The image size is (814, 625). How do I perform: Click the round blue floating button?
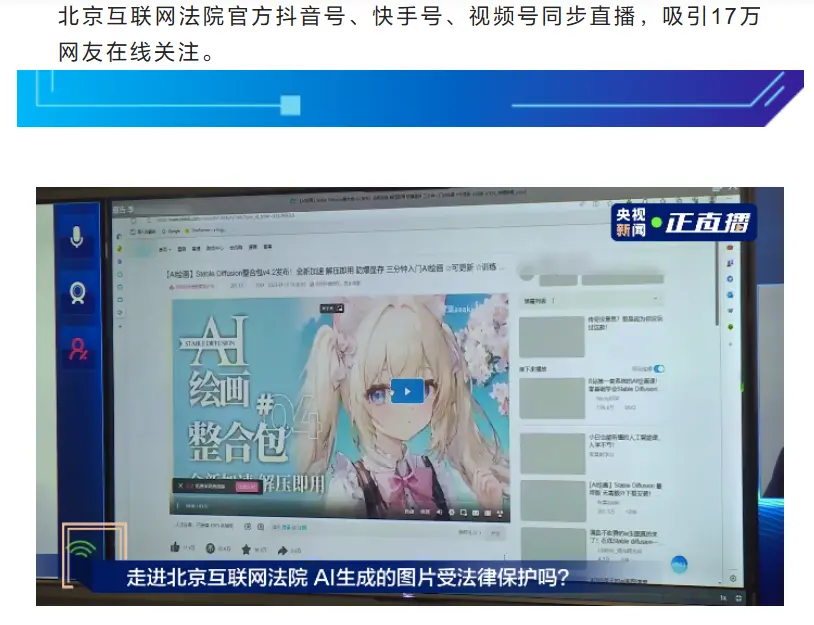[x=678, y=564]
